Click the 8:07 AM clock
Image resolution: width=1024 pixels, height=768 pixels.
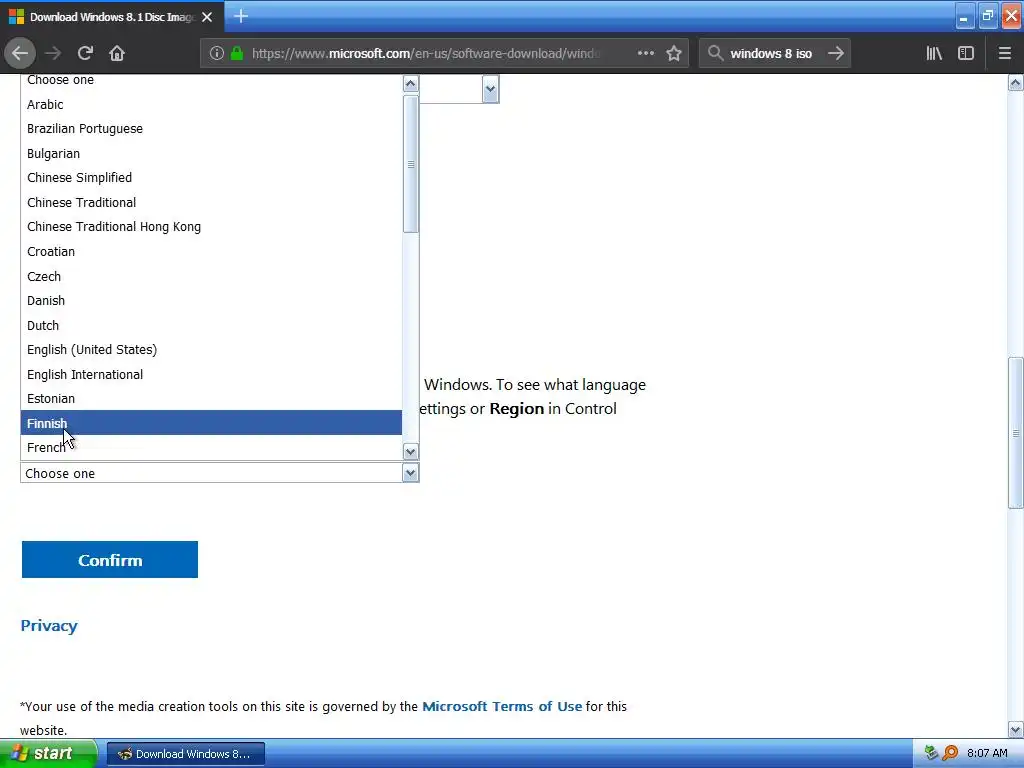pyautogui.click(x=987, y=754)
